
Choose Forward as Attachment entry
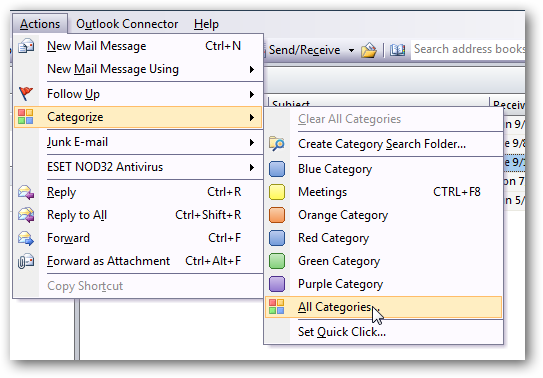(x=138, y=261)
